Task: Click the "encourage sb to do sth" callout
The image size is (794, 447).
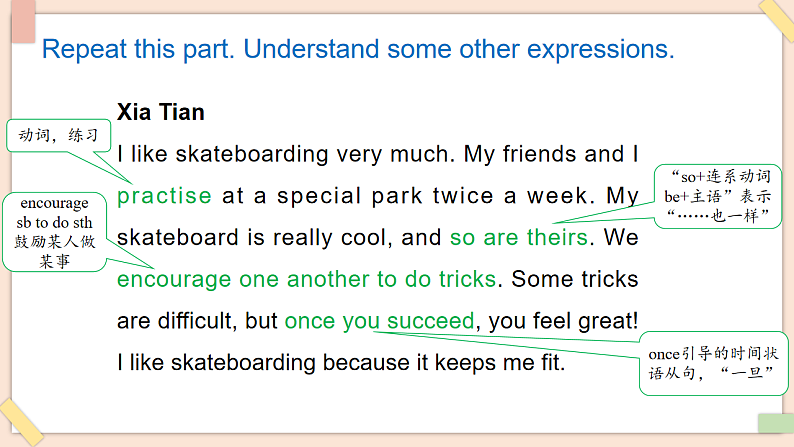Action: [x=54, y=233]
